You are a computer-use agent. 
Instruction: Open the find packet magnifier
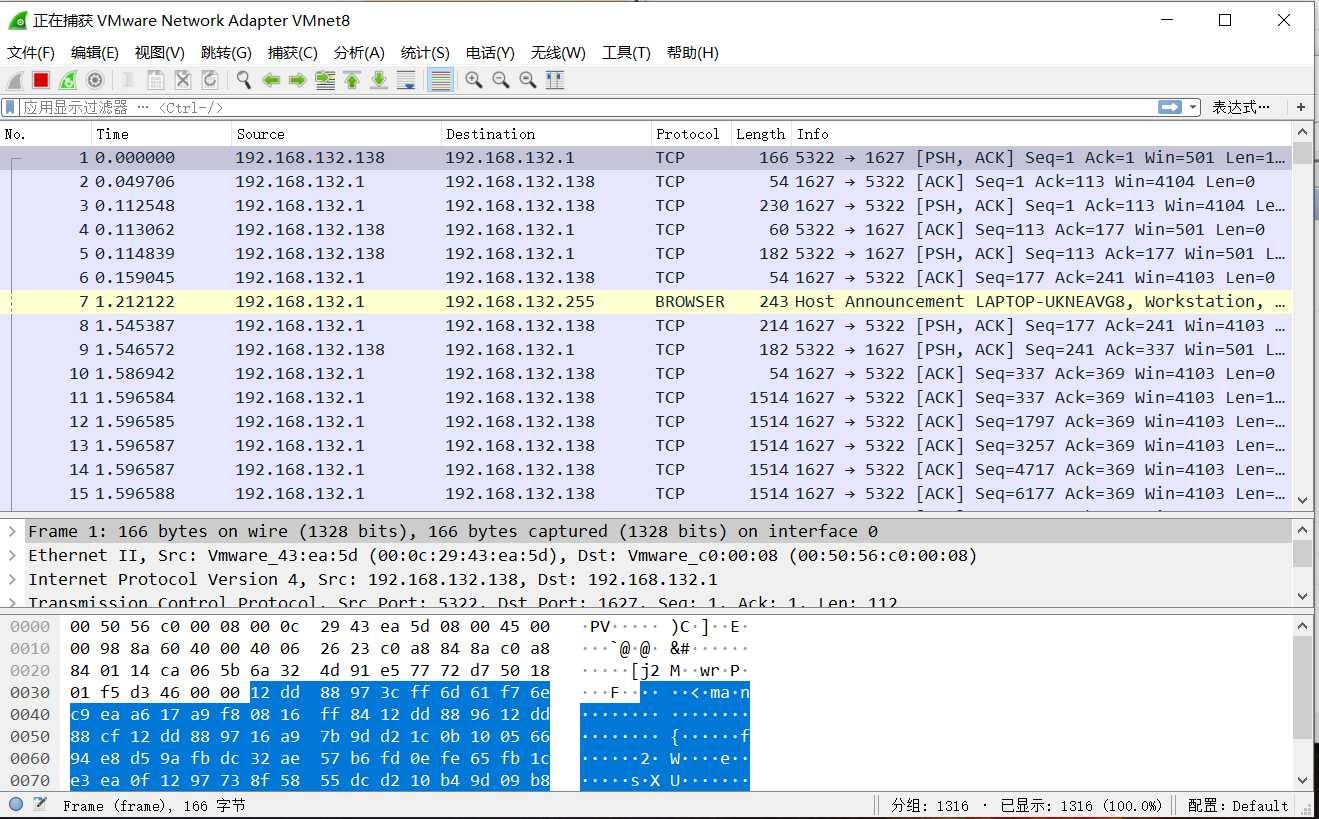(244, 81)
